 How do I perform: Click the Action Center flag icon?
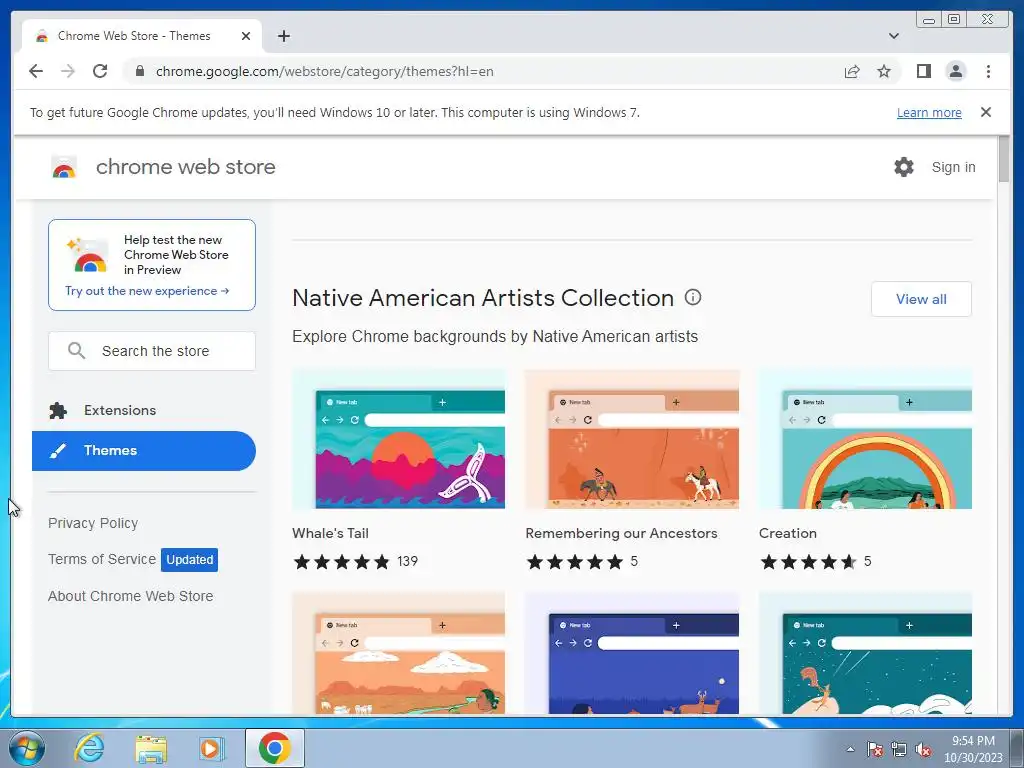[x=874, y=749]
